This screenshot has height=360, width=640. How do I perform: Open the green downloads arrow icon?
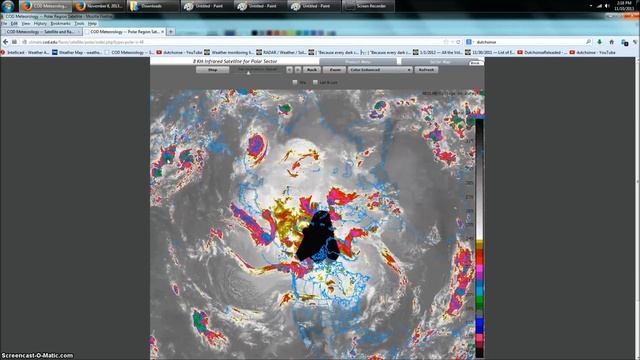tap(600, 42)
